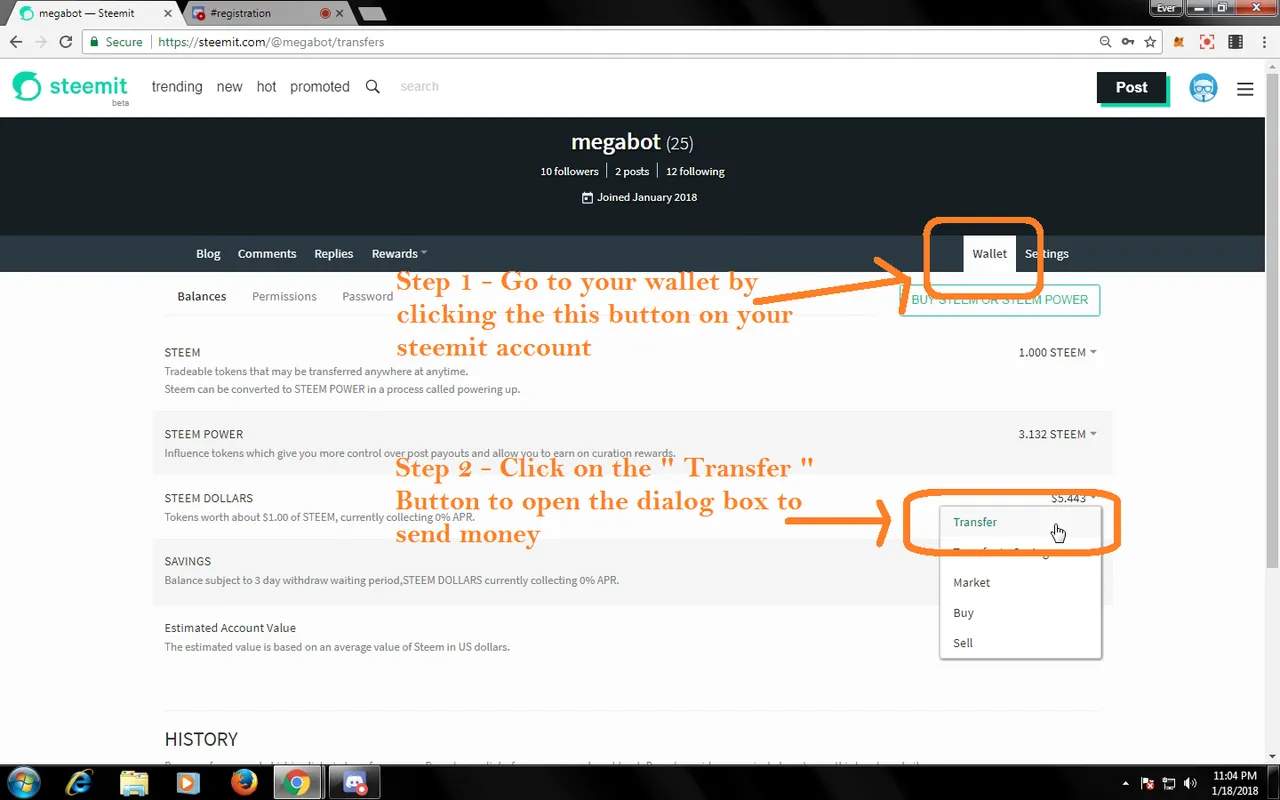
Task: Open the 3.132 STEEM power dropdown
Action: (1057, 435)
